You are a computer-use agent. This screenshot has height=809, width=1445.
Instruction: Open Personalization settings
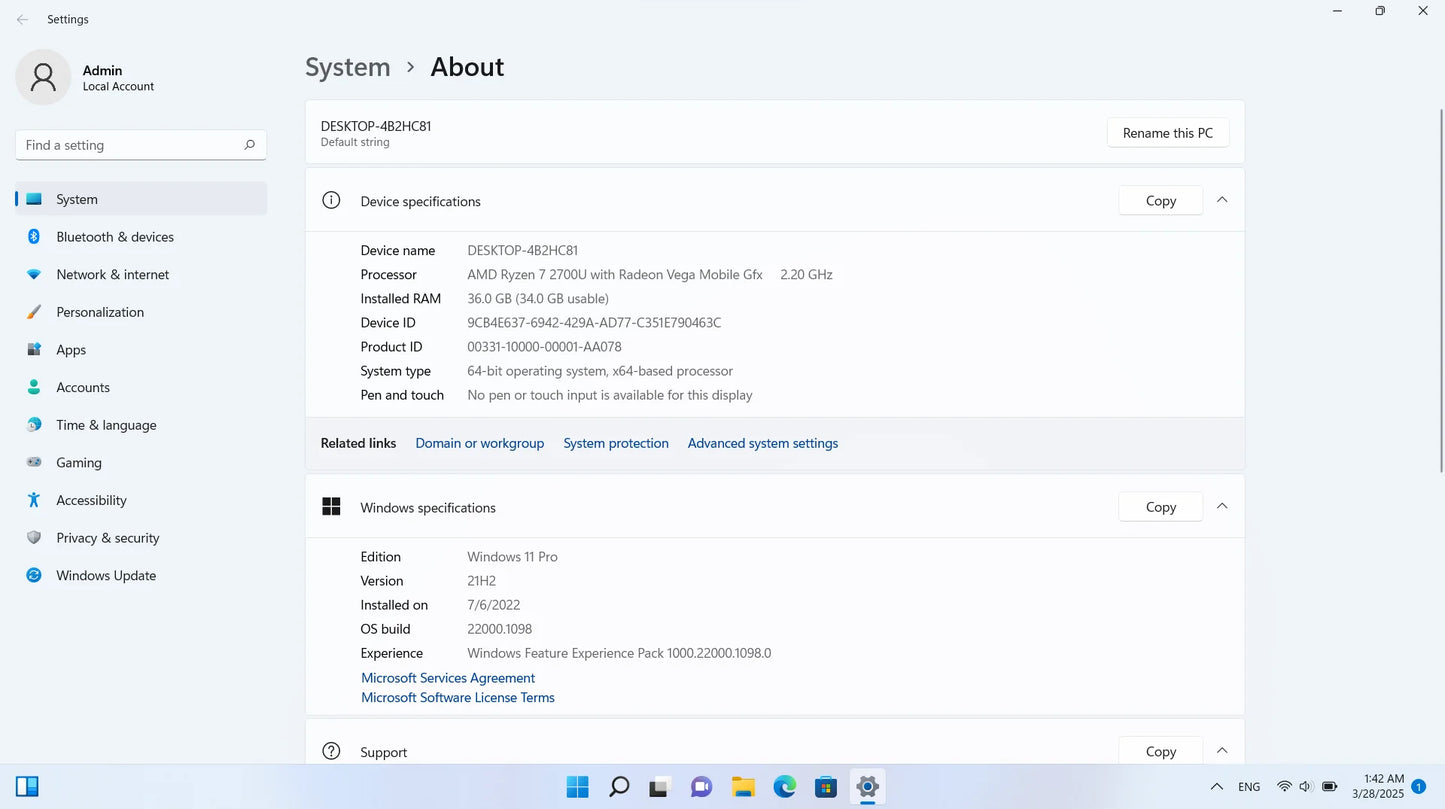(100, 311)
